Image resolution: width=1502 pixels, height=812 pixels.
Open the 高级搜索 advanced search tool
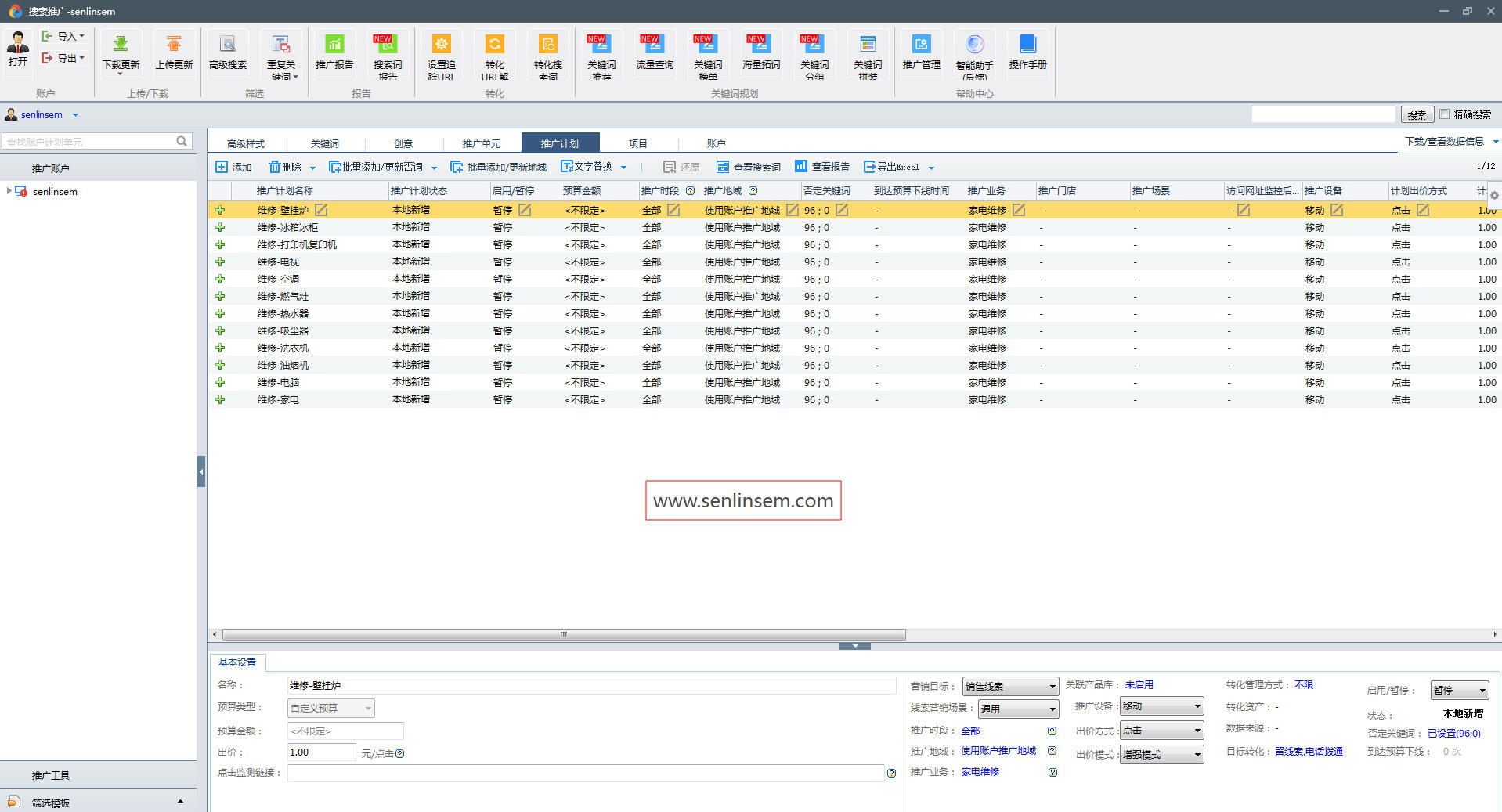228,45
